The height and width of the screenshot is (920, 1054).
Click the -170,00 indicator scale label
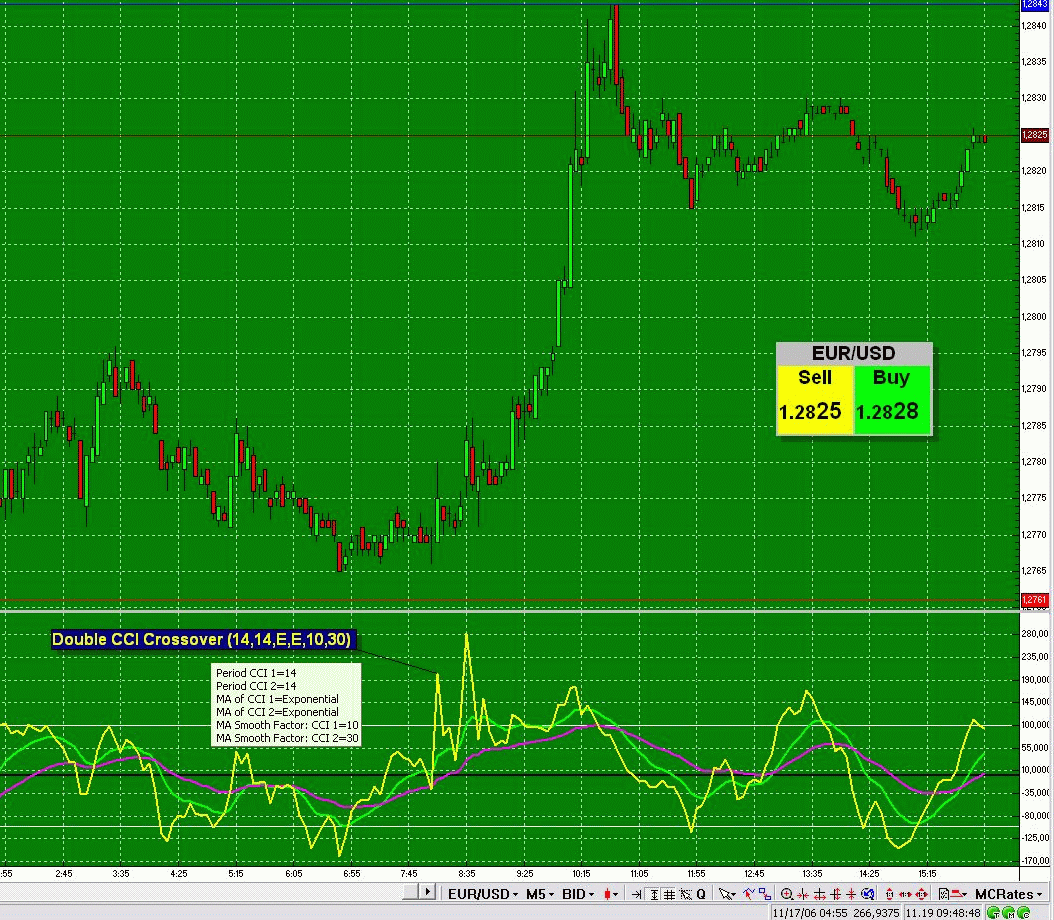click(x=1035, y=861)
